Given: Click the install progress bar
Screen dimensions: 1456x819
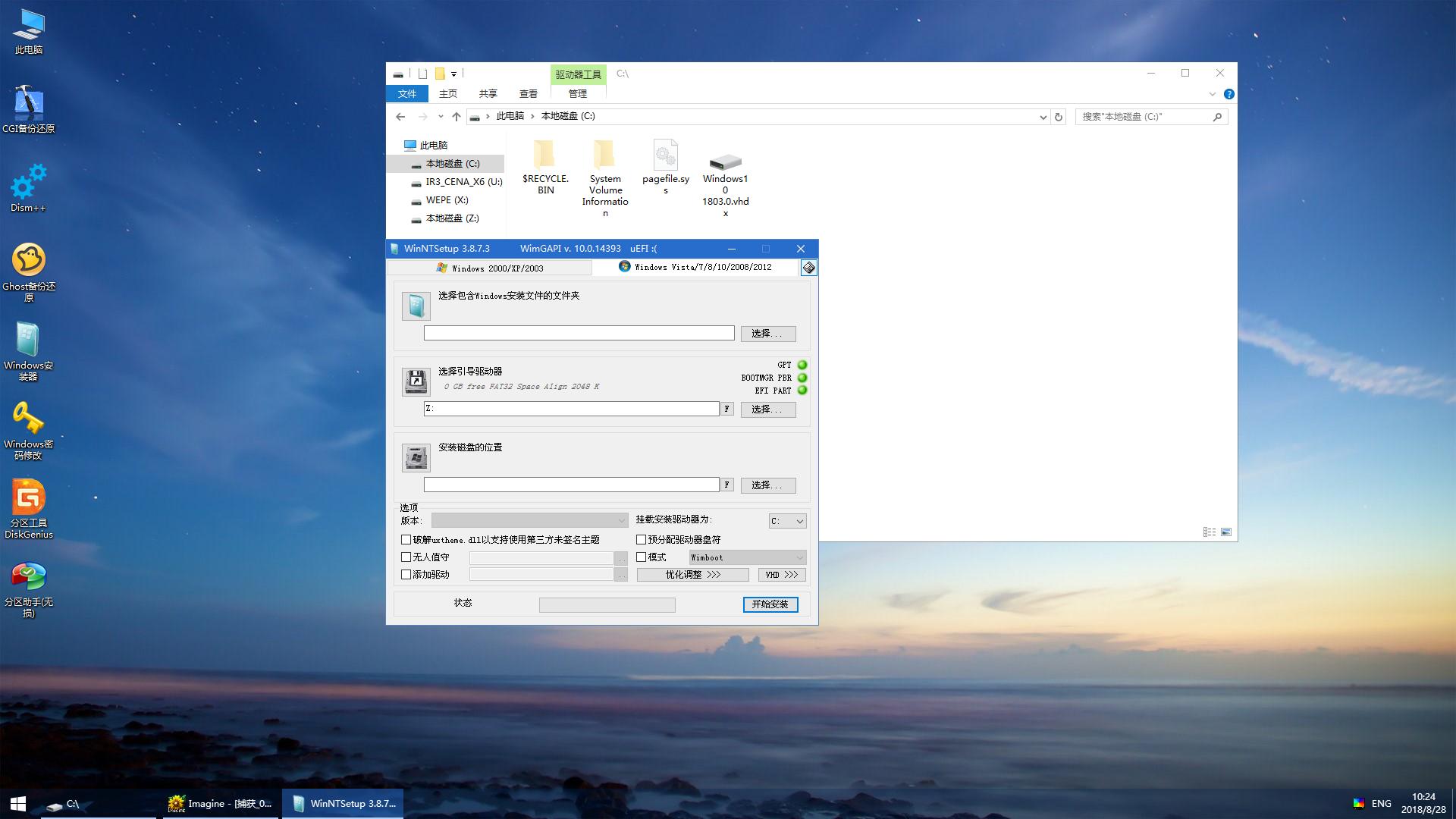Looking at the screenshot, I should point(607,604).
